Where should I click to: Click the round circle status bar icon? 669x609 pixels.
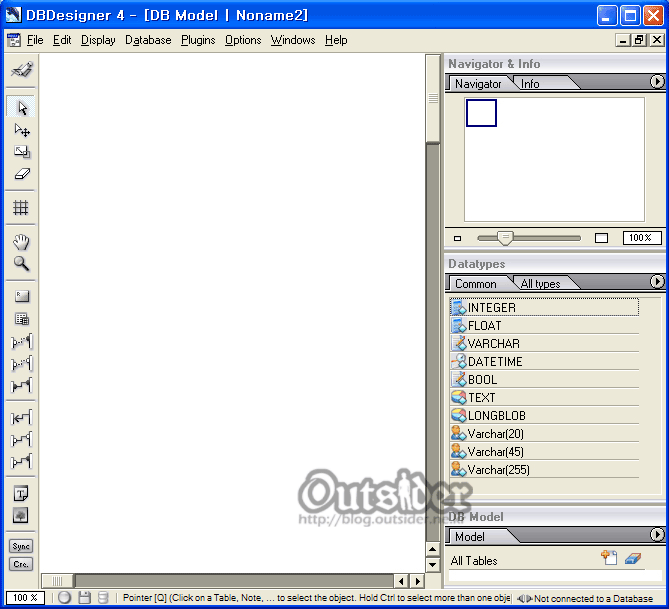point(64,597)
